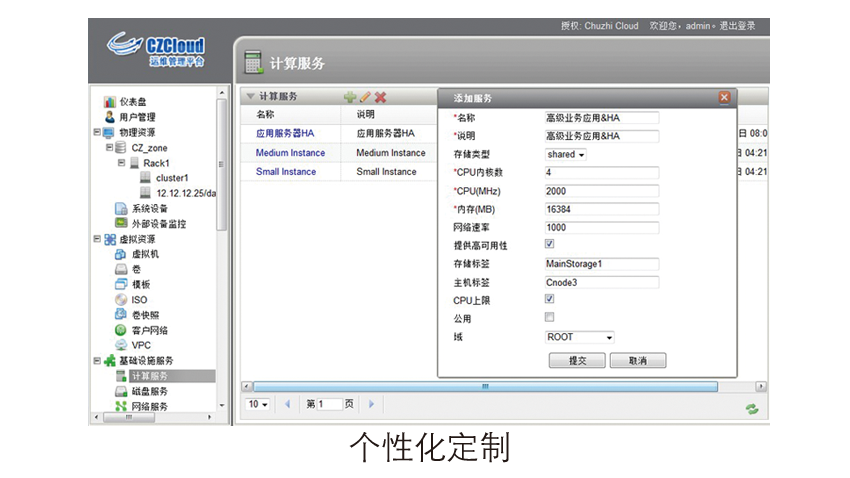Toggle the CPU上限 checkbox
The width and height of the screenshot is (850, 478).
pos(549,299)
